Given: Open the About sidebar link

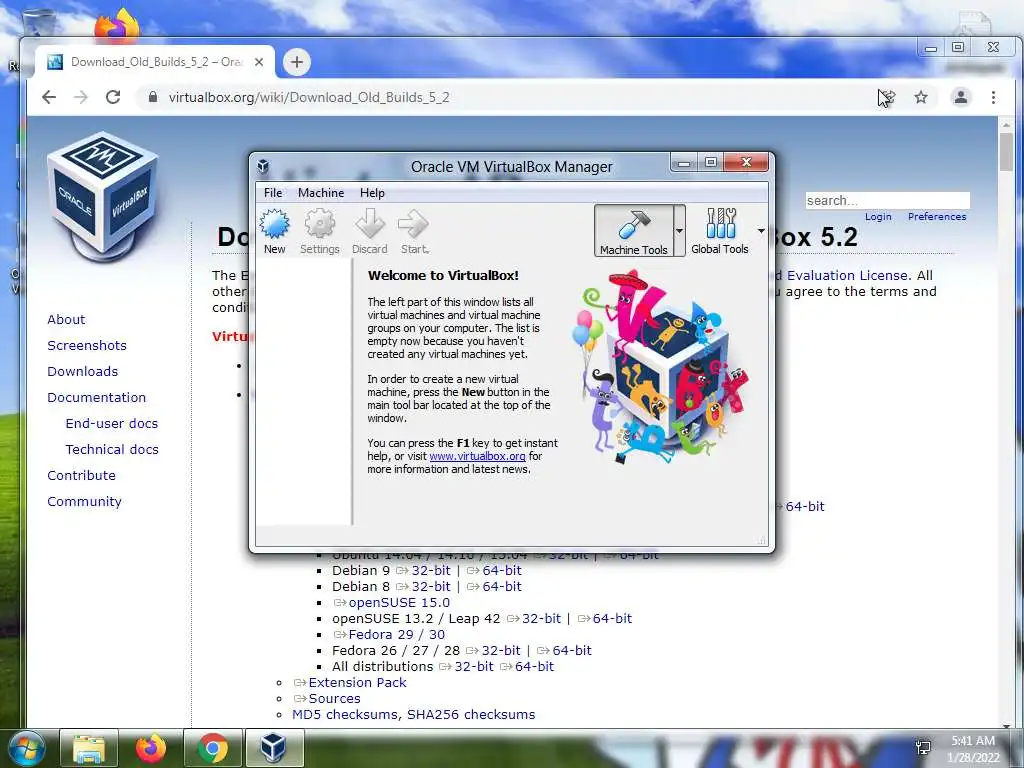Looking at the screenshot, I should click(66, 319).
